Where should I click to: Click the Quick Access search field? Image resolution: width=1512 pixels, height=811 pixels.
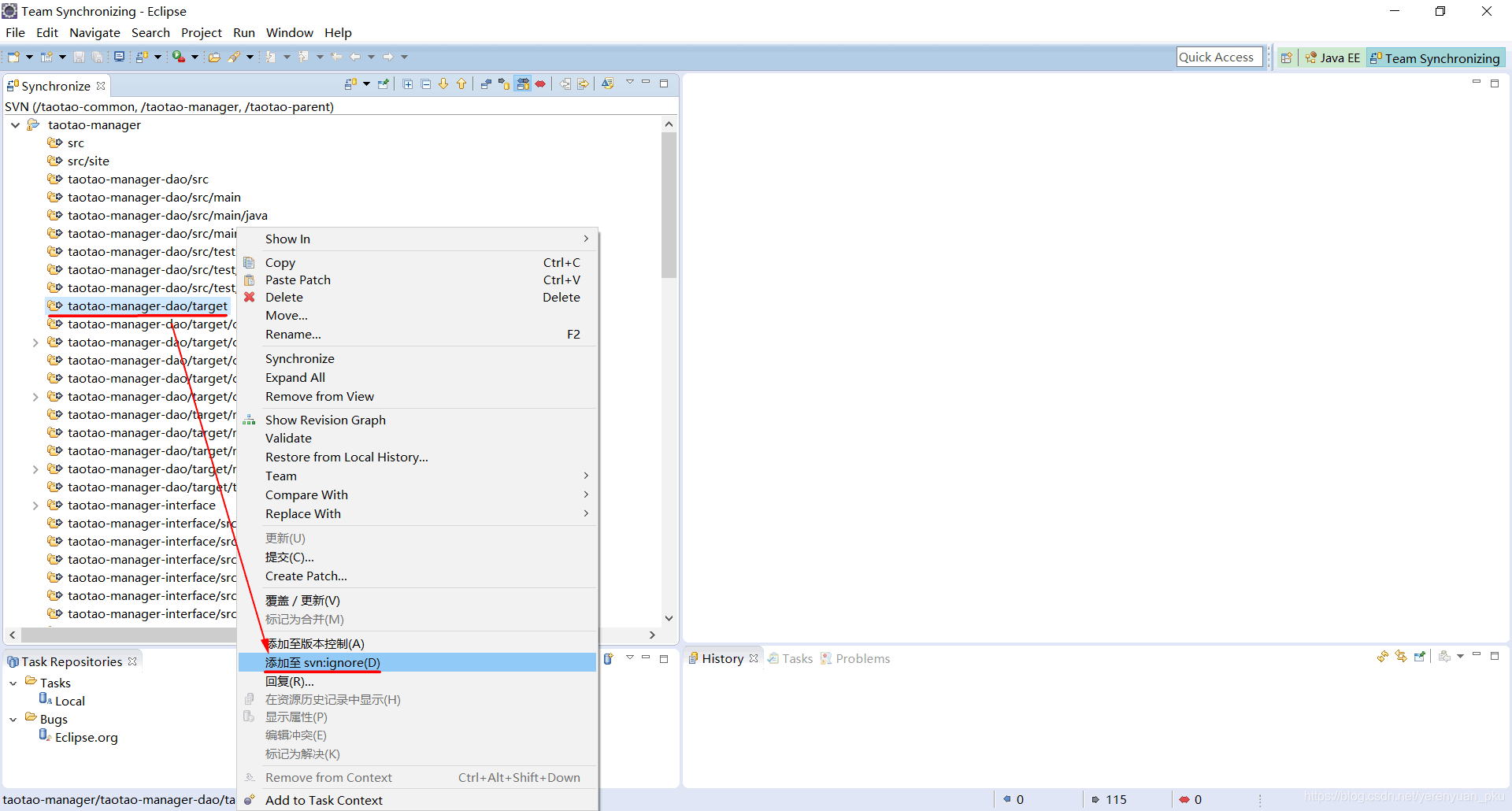(x=1219, y=57)
